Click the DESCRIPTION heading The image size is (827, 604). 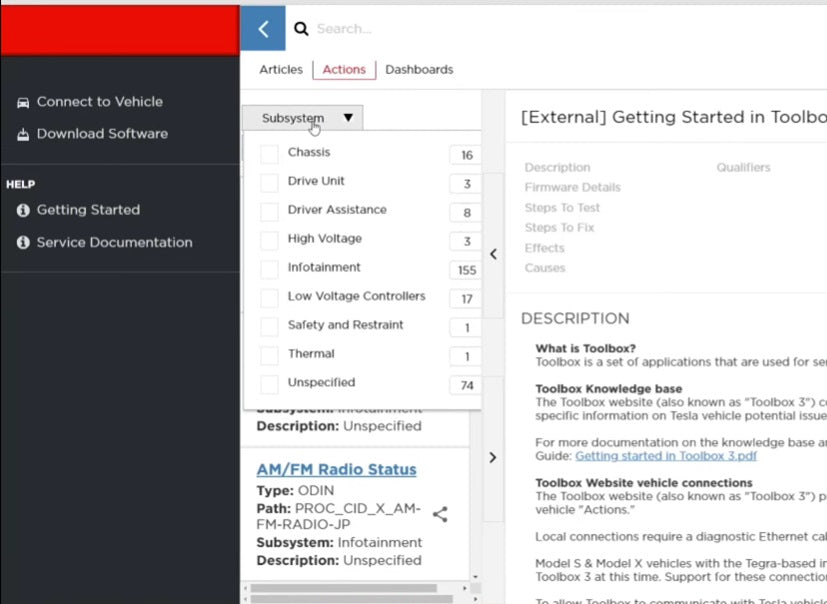[575, 319]
